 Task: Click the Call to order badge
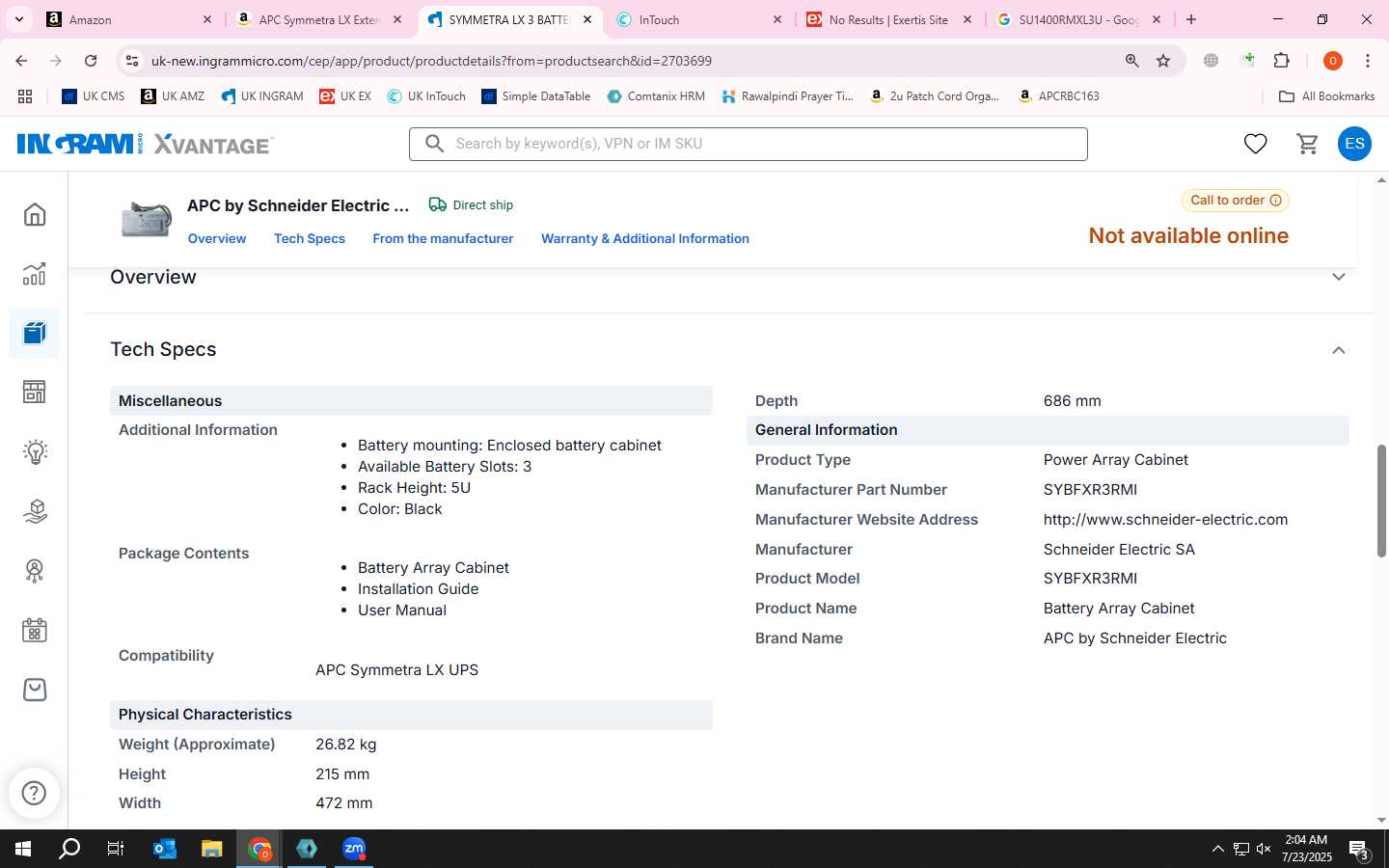[x=1236, y=201]
